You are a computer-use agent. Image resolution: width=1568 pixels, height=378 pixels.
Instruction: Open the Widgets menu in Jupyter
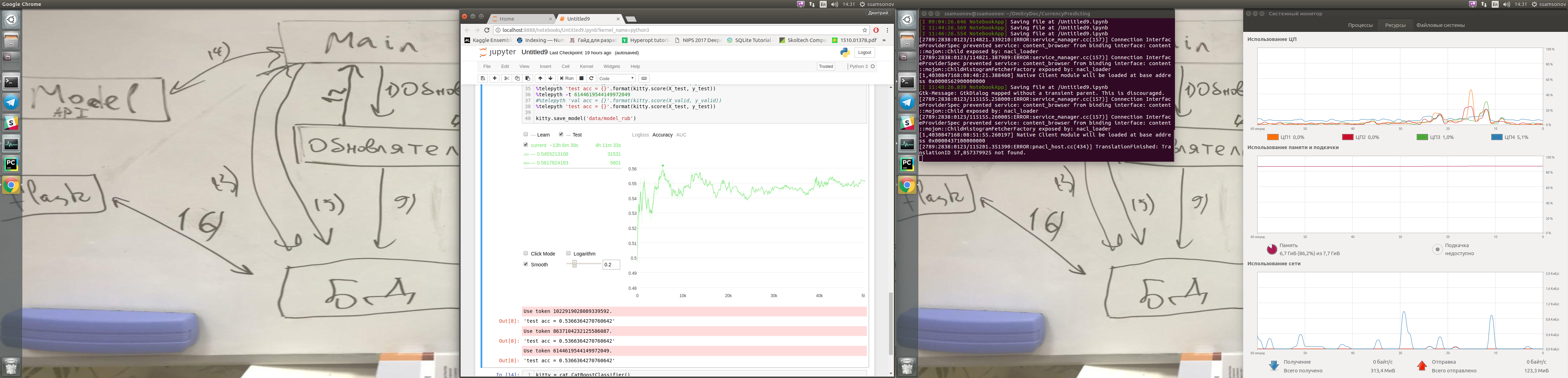(612, 66)
